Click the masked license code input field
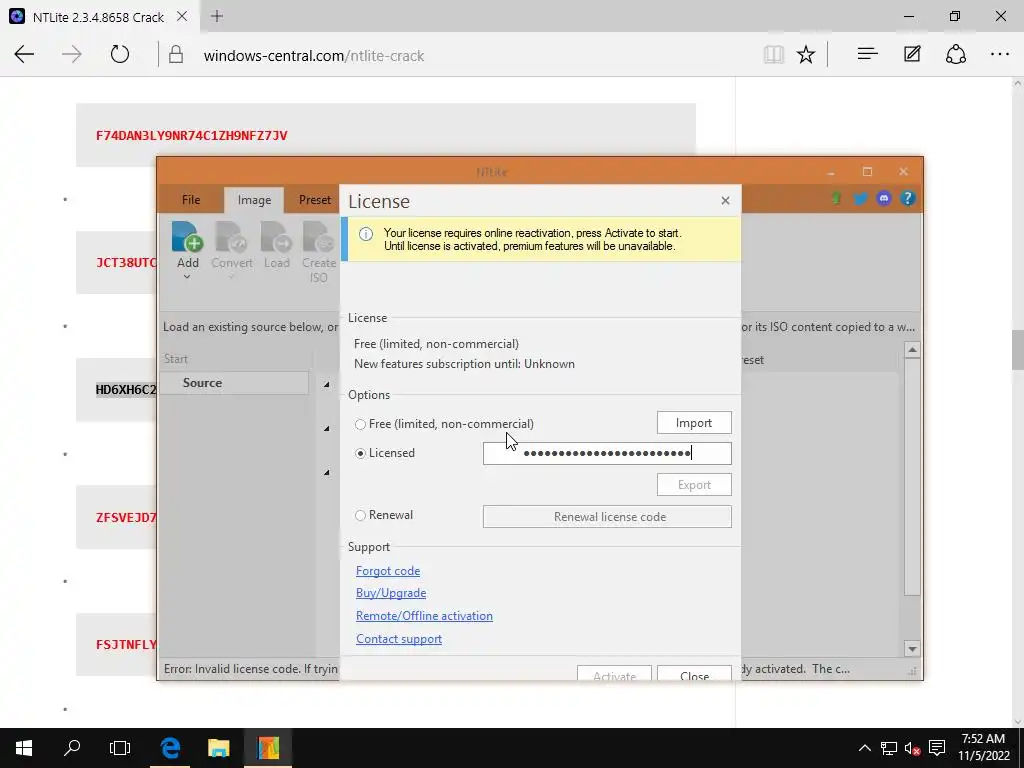The width and height of the screenshot is (1024, 768). click(607, 453)
